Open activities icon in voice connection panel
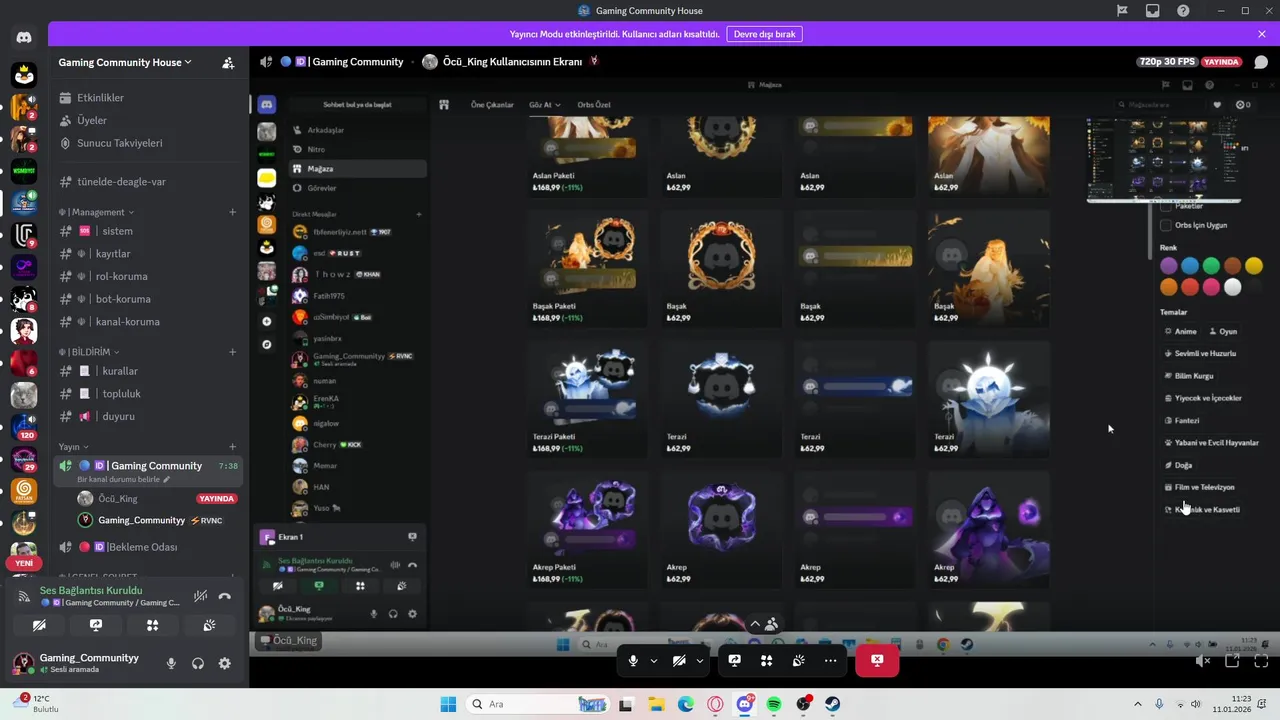 pyautogui.click(x=152, y=625)
